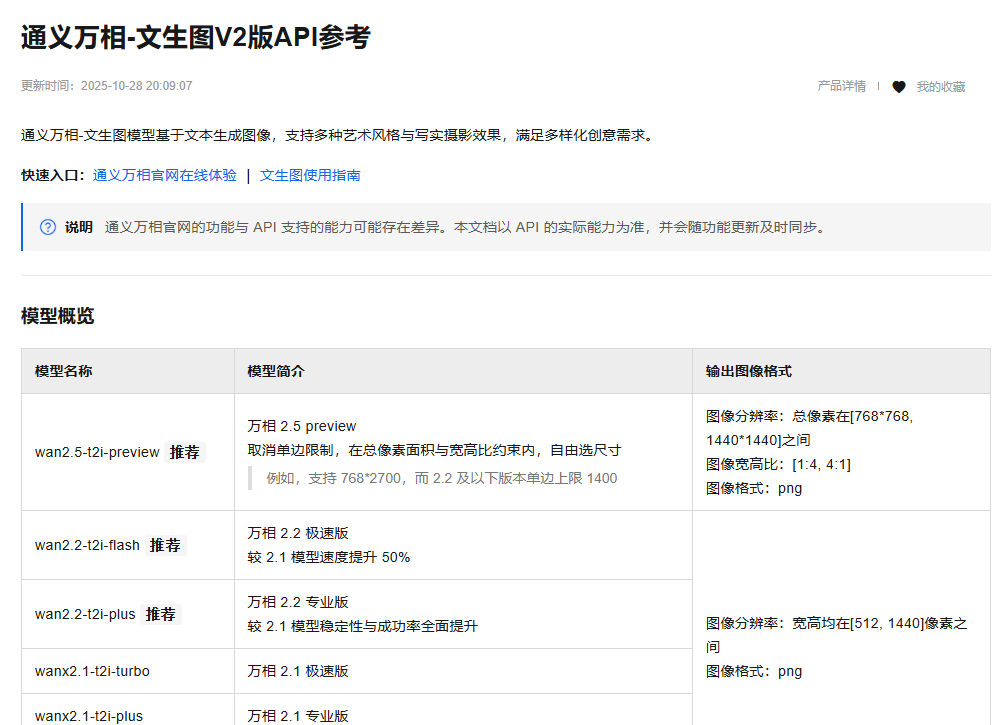Open 通义万相官网在线体验 link

165,175
